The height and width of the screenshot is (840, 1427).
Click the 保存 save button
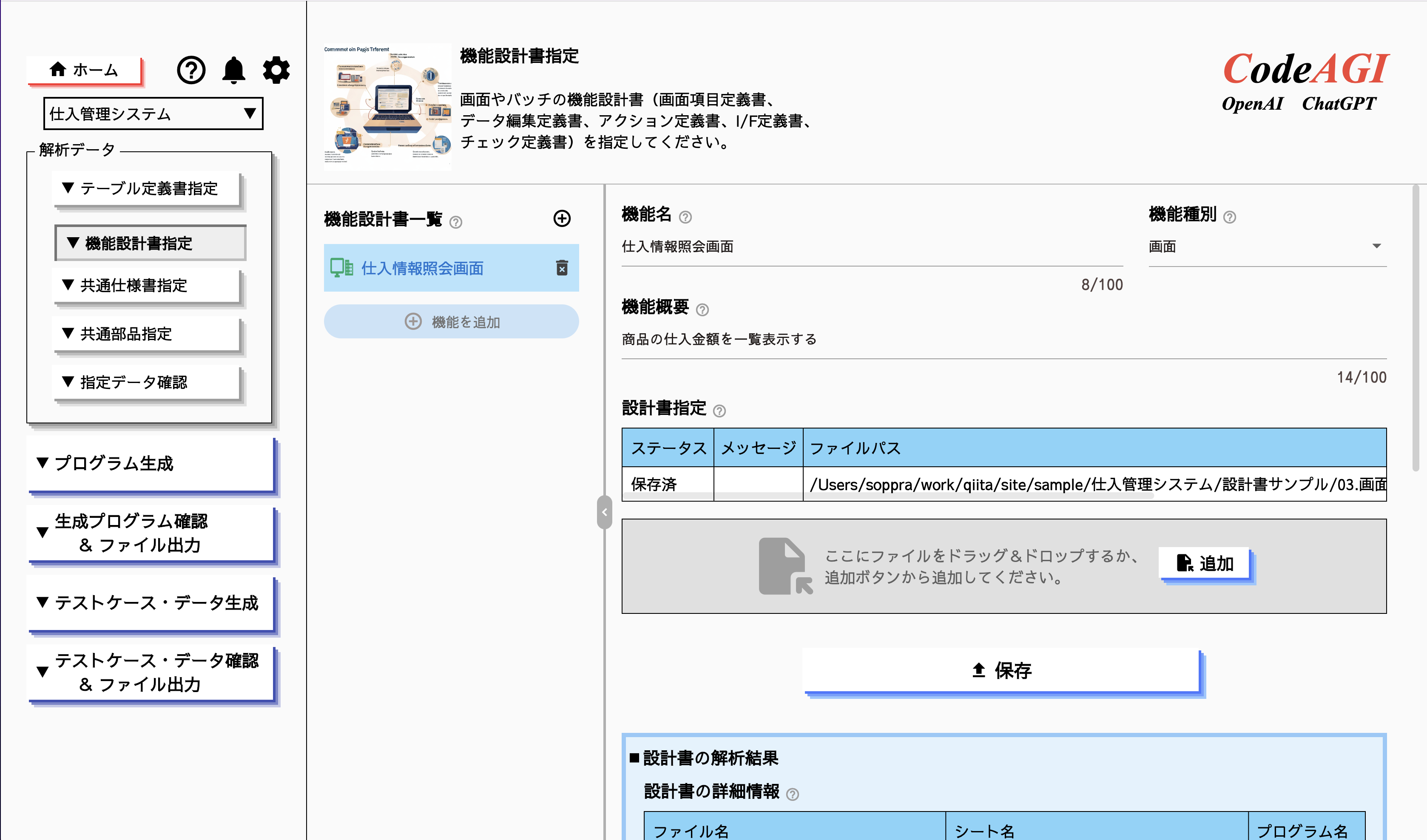pyautogui.click(x=1003, y=670)
